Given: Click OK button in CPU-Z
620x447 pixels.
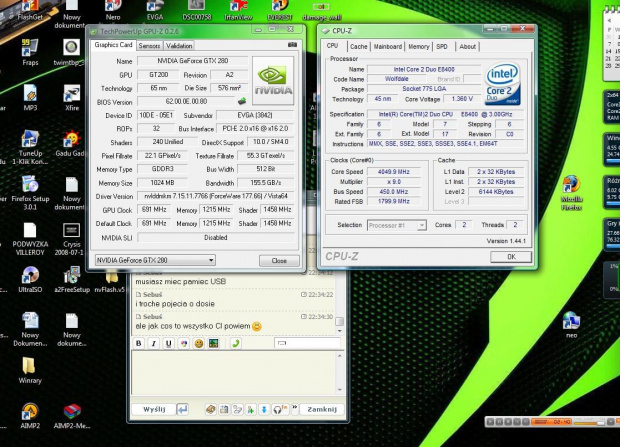Looking at the screenshot, I should [511, 257].
